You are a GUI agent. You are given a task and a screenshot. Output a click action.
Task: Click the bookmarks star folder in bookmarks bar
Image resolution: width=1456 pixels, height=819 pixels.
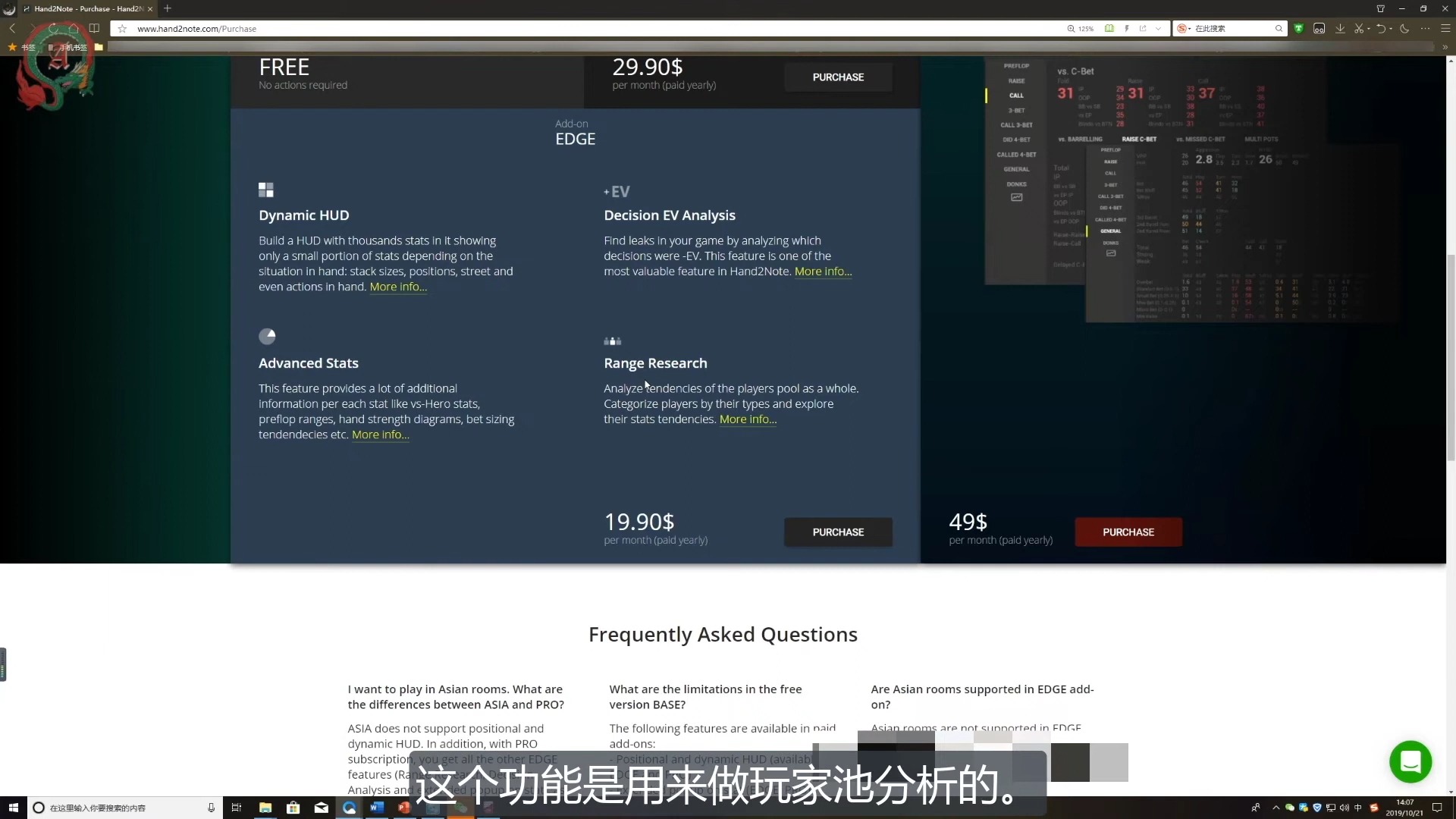click(x=21, y=47)
